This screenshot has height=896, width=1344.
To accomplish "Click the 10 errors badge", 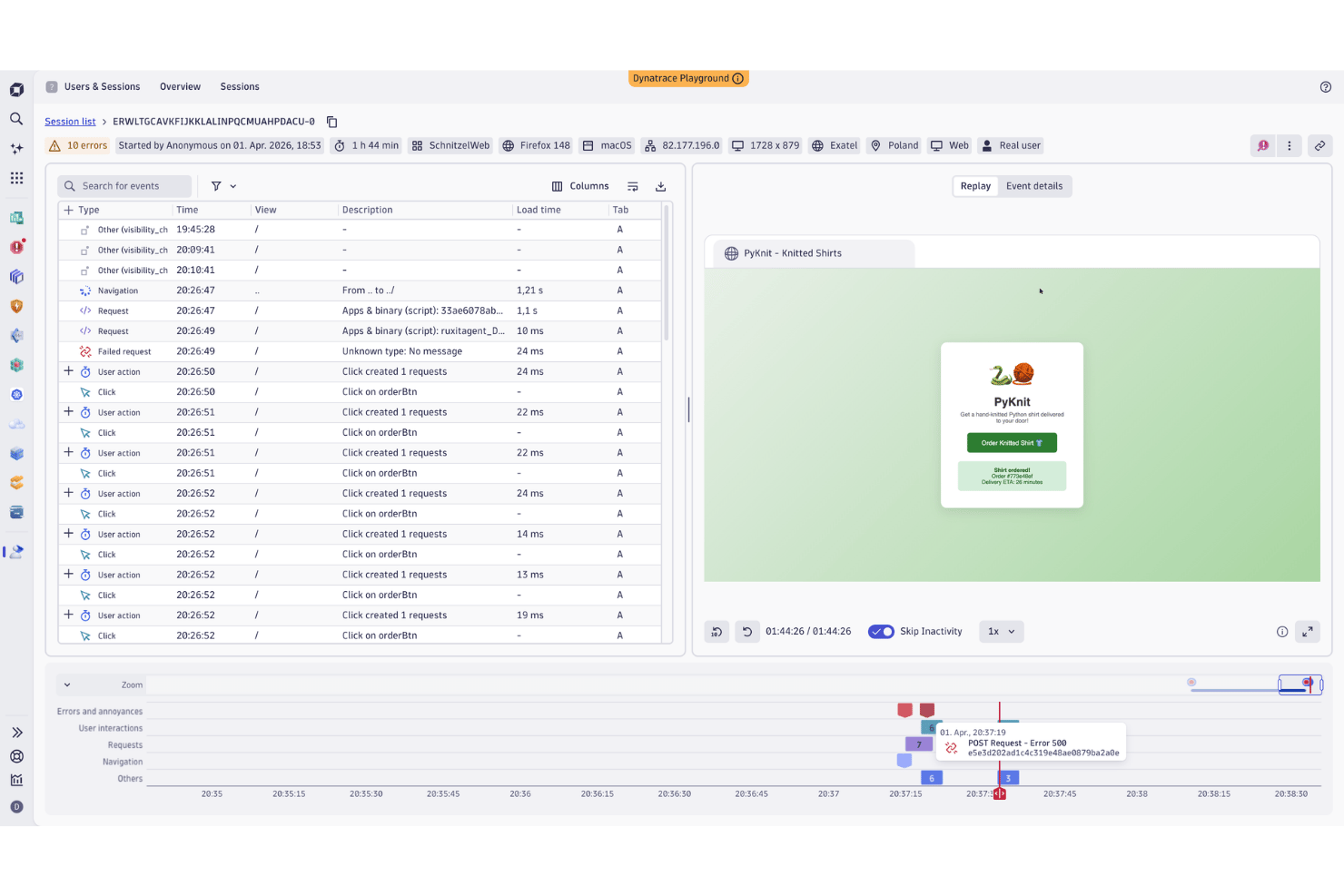I will click(78, 145).
